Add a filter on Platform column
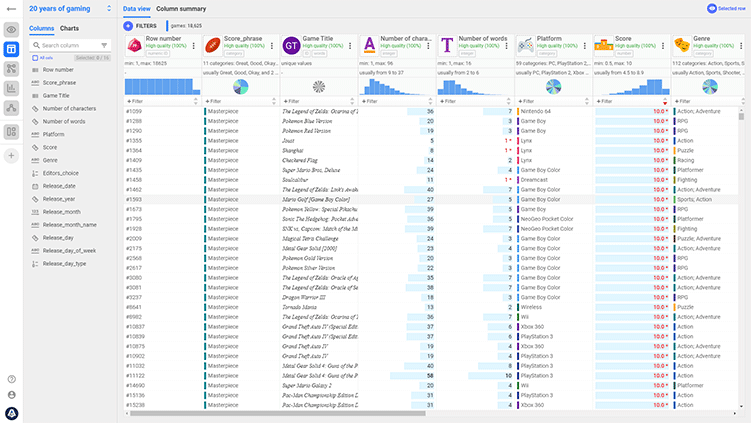This screenshot has width=751, height=423. pyautogui.click(x=526, y=101)
